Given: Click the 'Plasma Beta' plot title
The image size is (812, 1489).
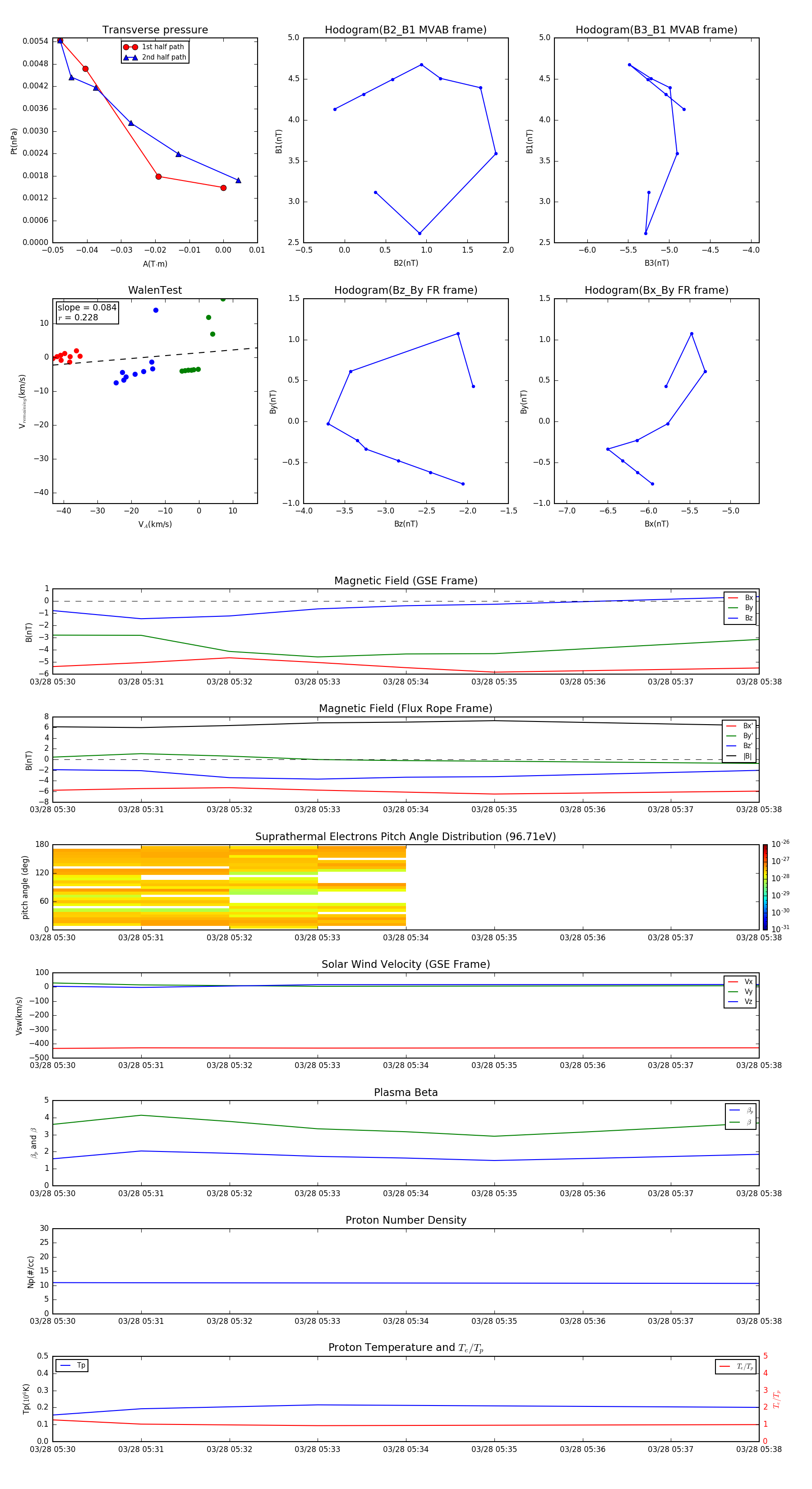Looking at the screenshot, I should click(406, 1092).
